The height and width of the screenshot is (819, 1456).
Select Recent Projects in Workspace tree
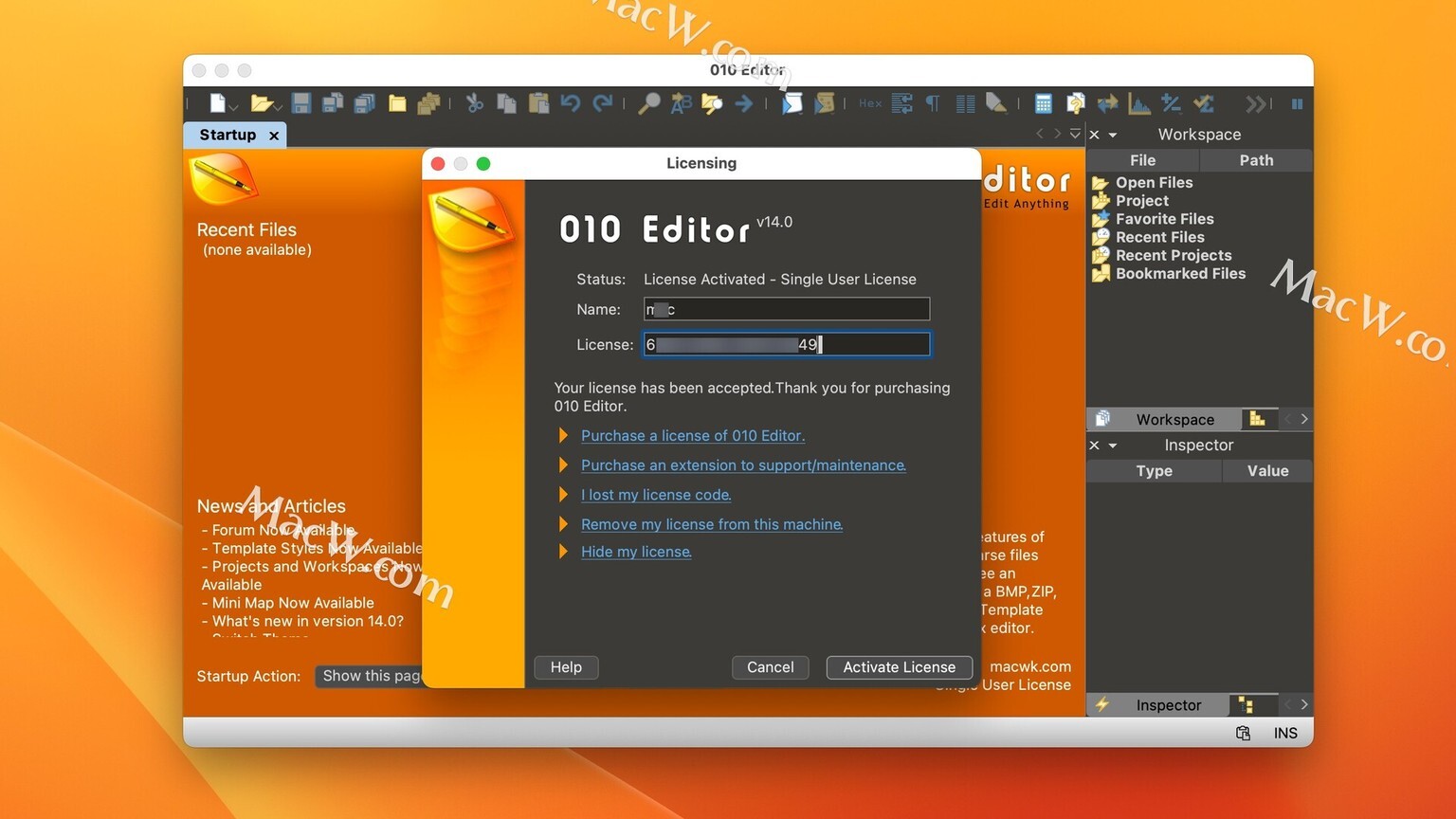coord(1174,255)
